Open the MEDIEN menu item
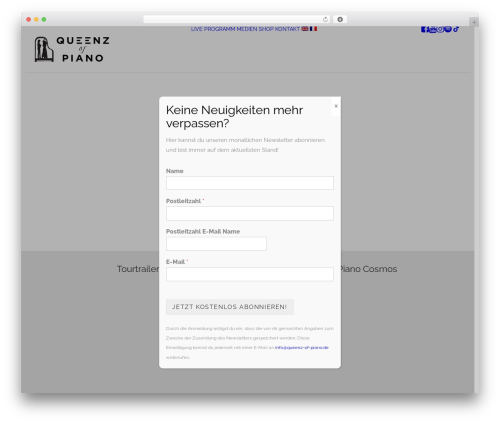Image resolution: width=500 pixels, height=423 pixels. [x=247, y=29]
